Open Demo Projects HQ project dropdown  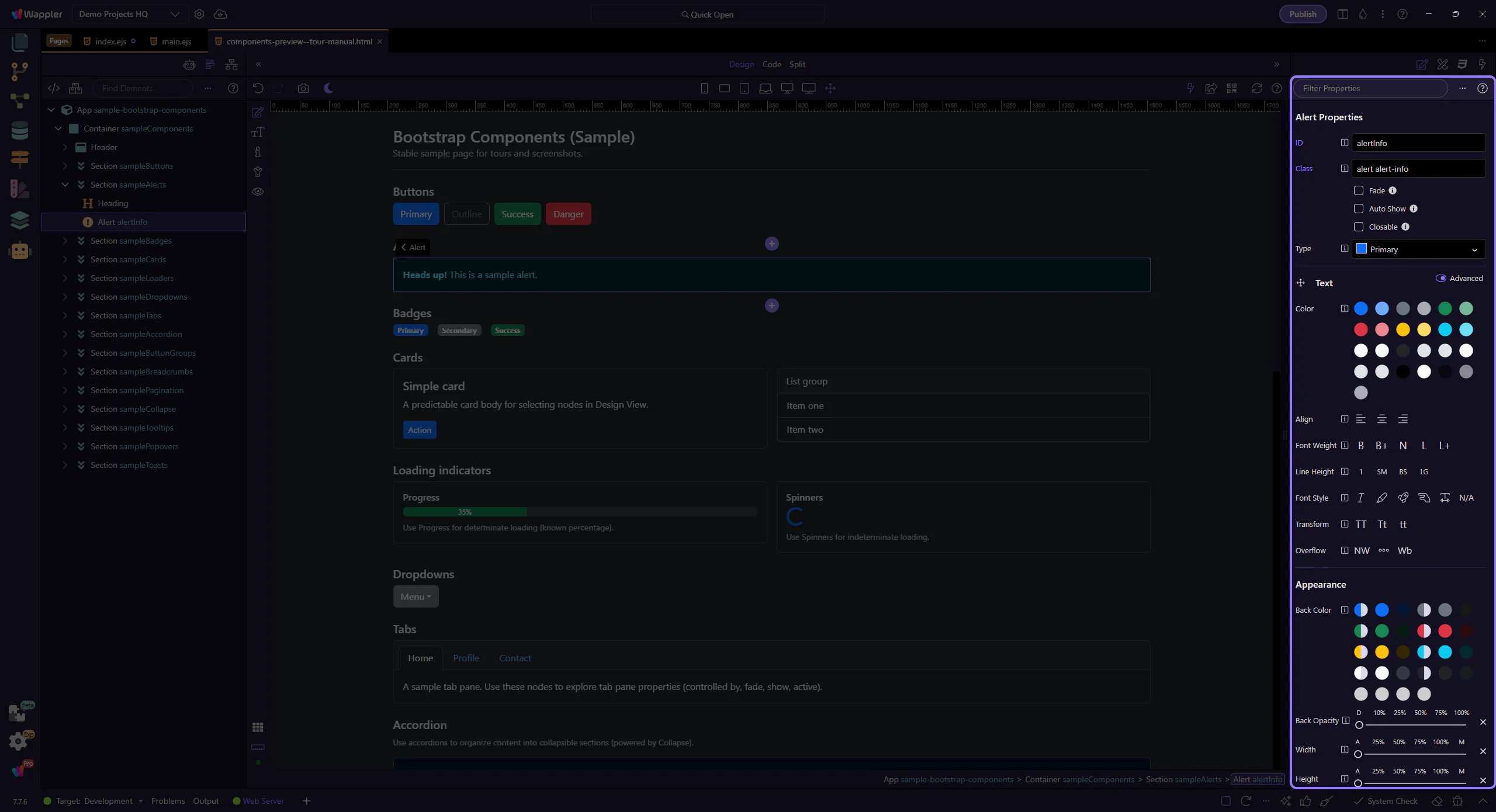[129, 14]
